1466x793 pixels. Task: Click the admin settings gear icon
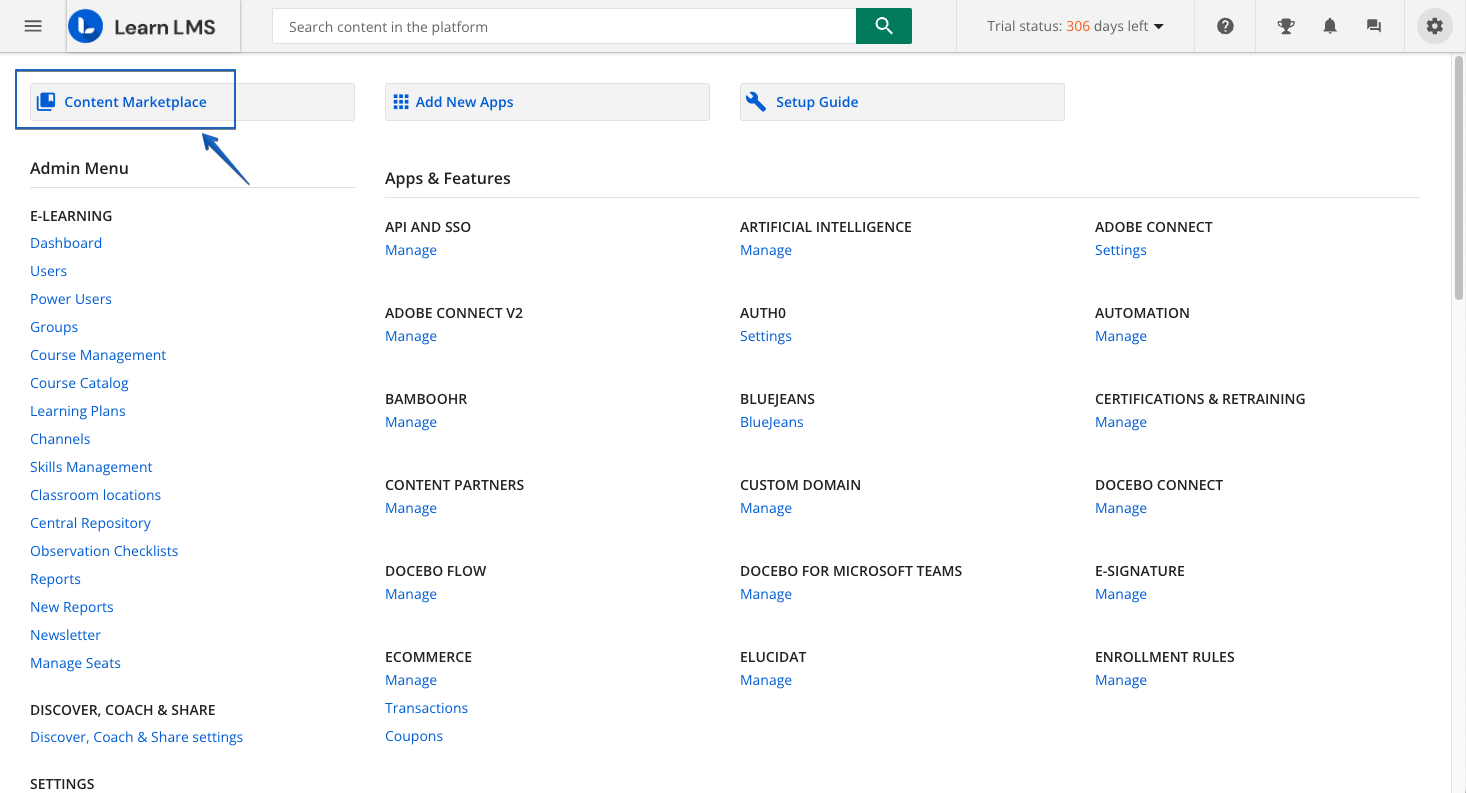click(1435, 26)
